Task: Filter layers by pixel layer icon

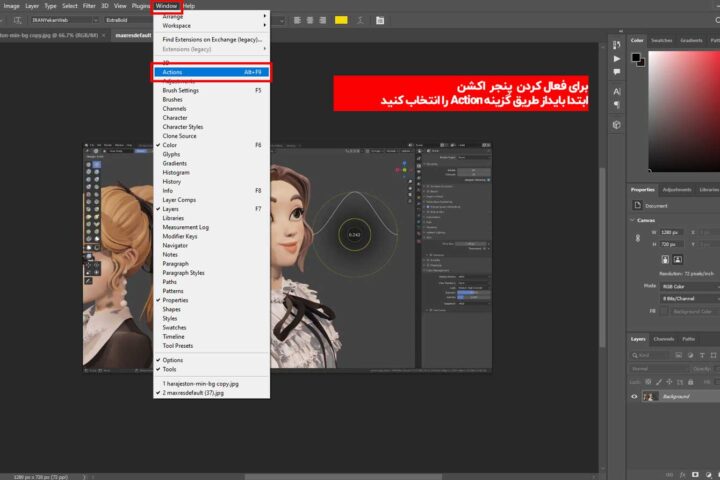Action: (679, 355)
